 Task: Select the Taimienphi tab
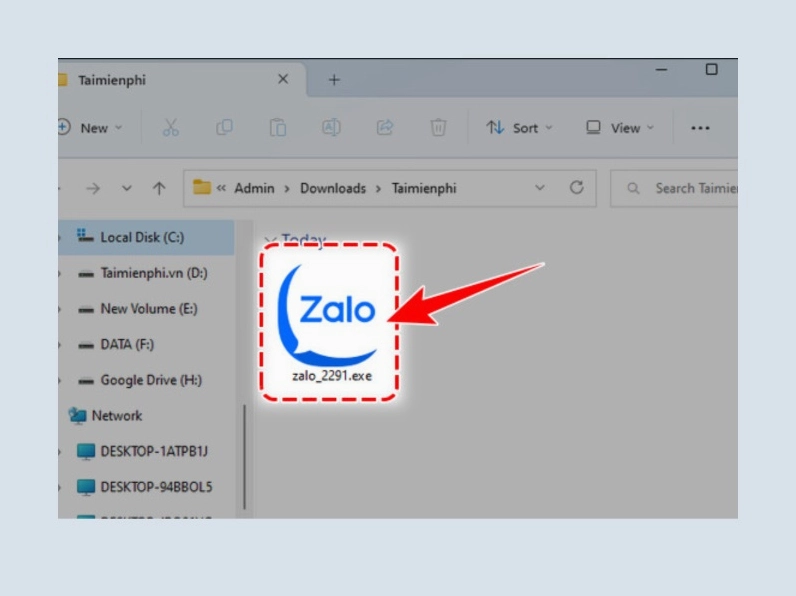tap(182, 80)
